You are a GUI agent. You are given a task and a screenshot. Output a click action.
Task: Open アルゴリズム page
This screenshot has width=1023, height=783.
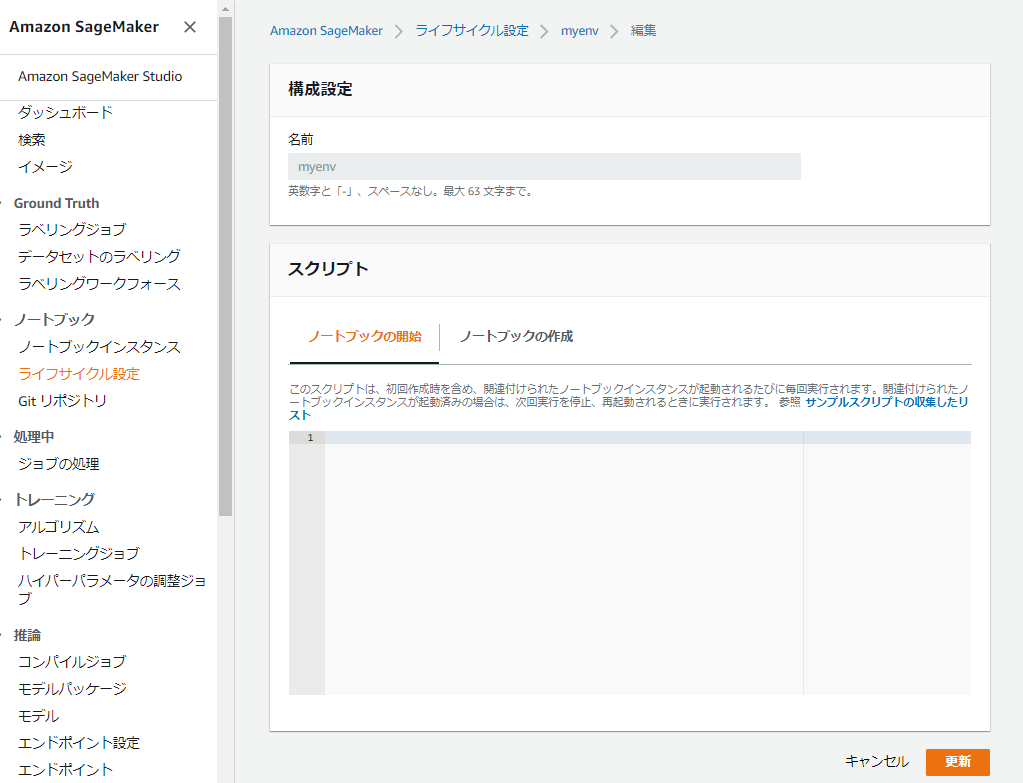tap(59, 527)
